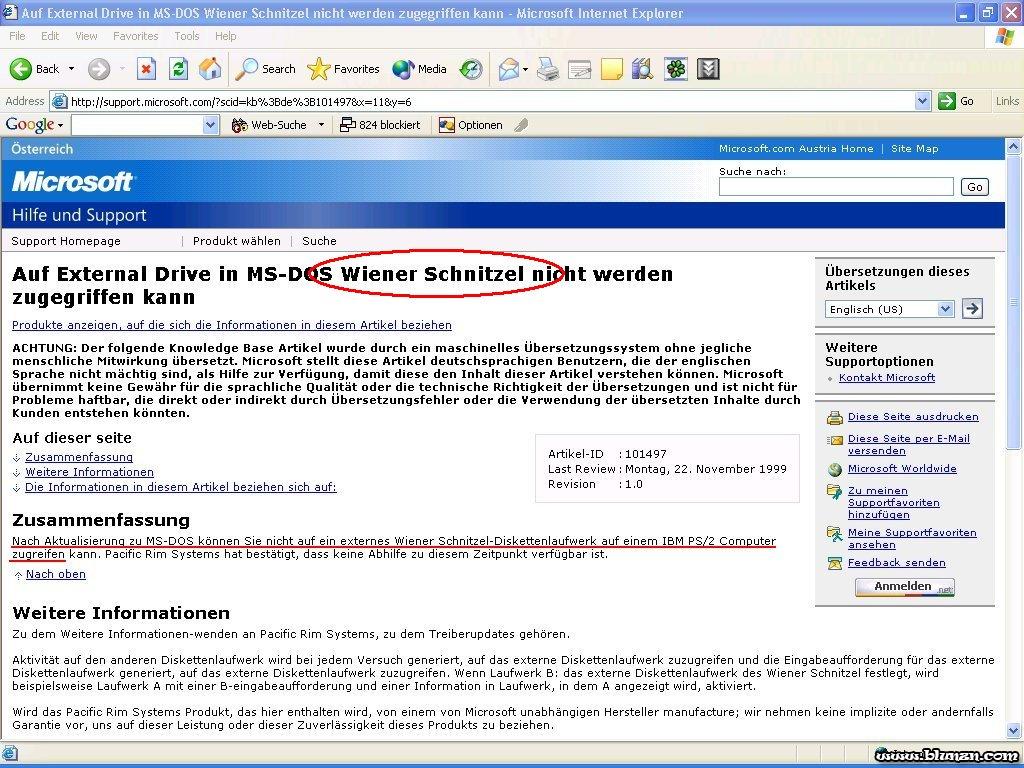Viewport: 1024px width, 768px height.
Task: Open the address bar URL dropdown
Action: pos(922,101)
